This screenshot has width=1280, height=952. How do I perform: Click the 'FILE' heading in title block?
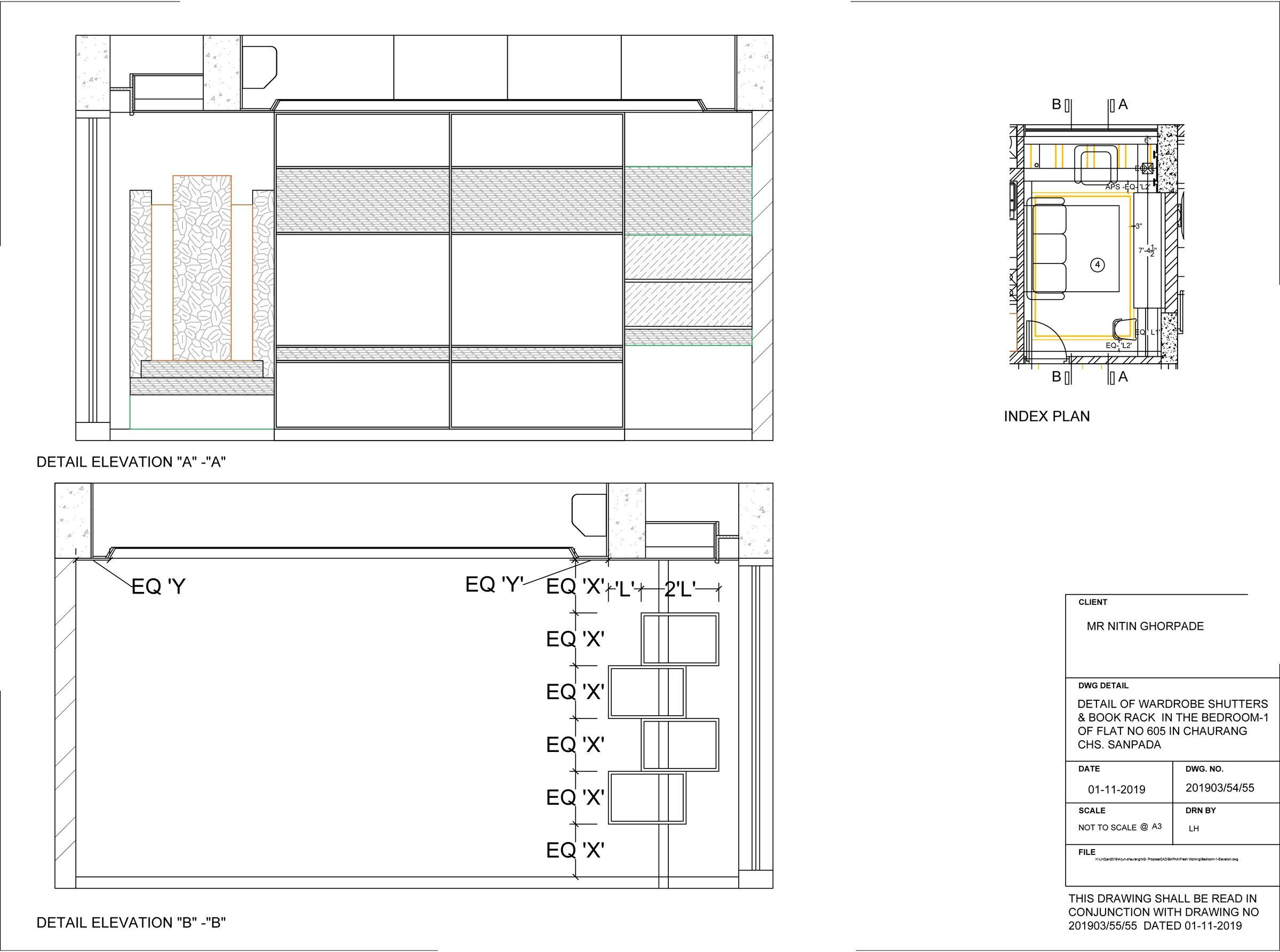click(1086, 852)
